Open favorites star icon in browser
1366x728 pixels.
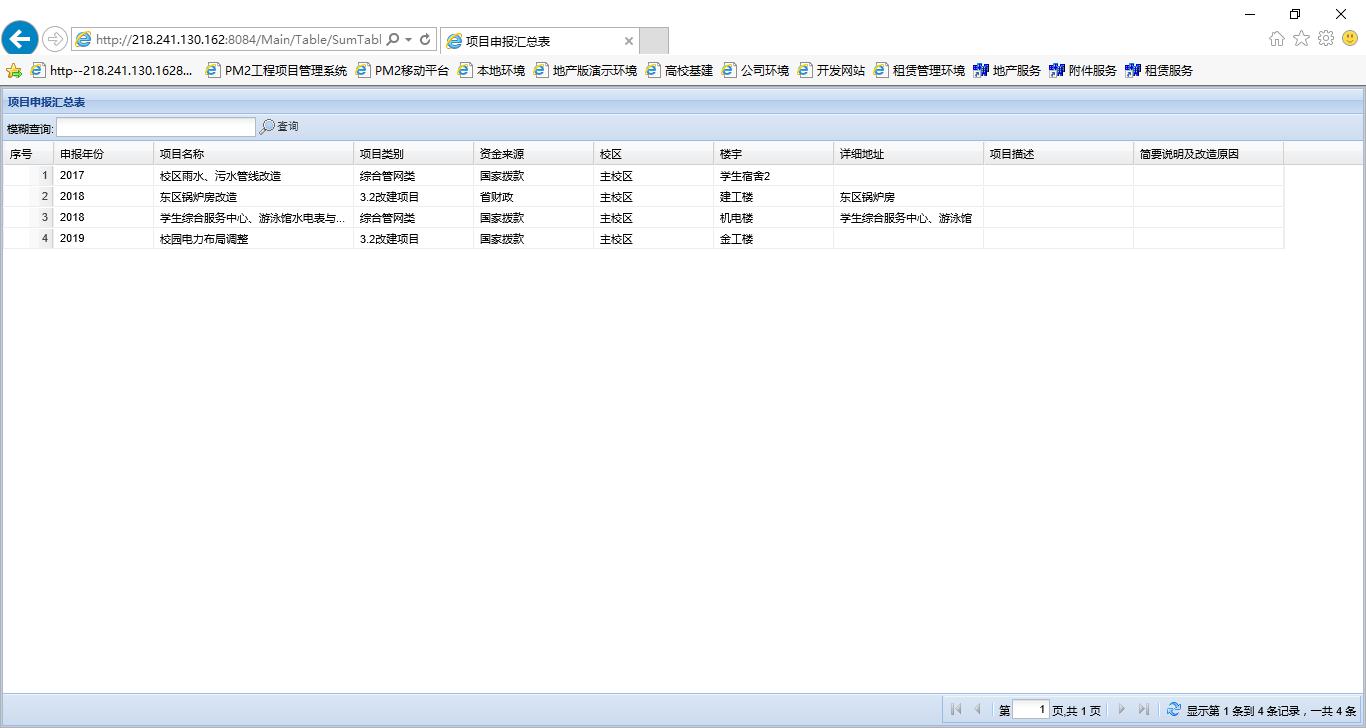pyautogui.click(x=1301, y=38)
